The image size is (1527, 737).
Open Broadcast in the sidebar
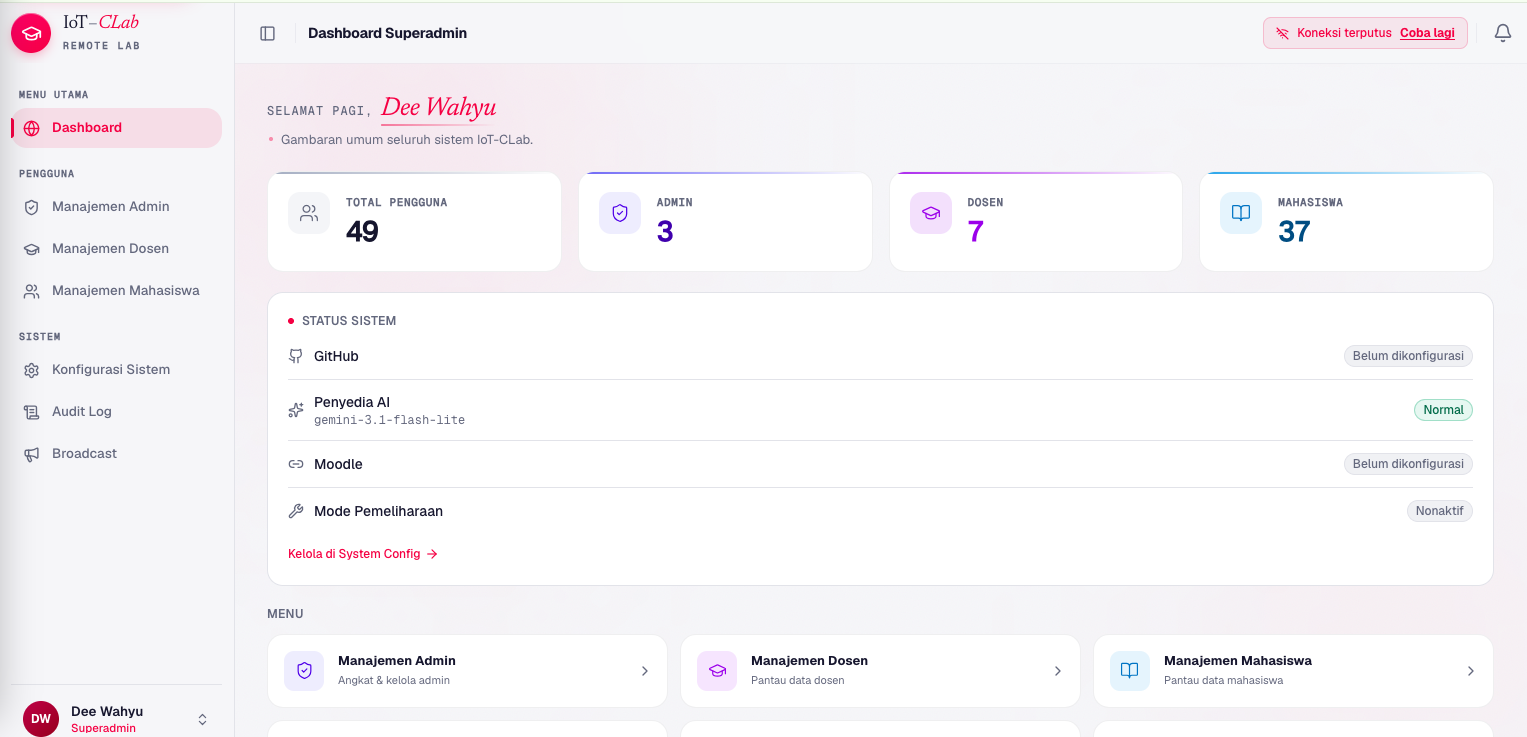117,454
